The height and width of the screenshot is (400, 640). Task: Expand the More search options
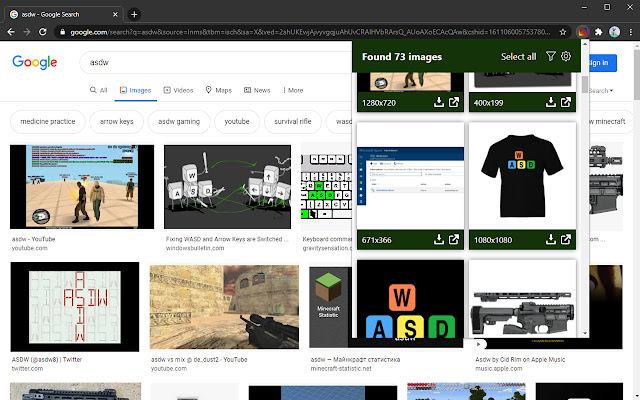tap(293, 90)
